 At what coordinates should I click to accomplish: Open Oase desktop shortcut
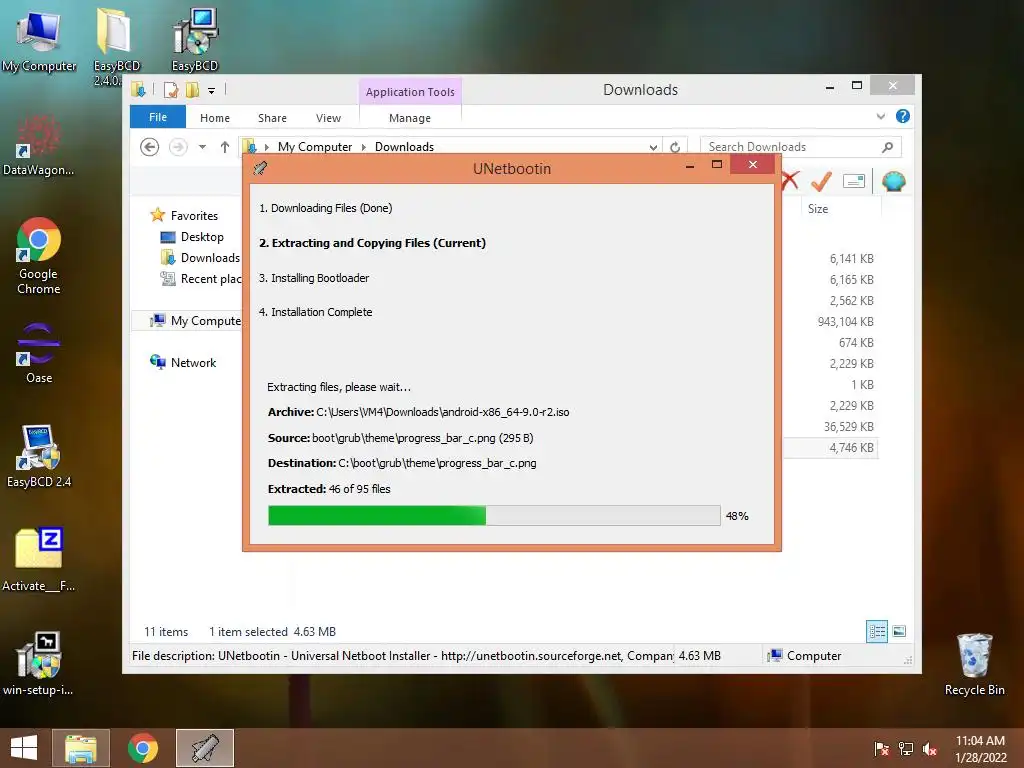tap(39, 353)
